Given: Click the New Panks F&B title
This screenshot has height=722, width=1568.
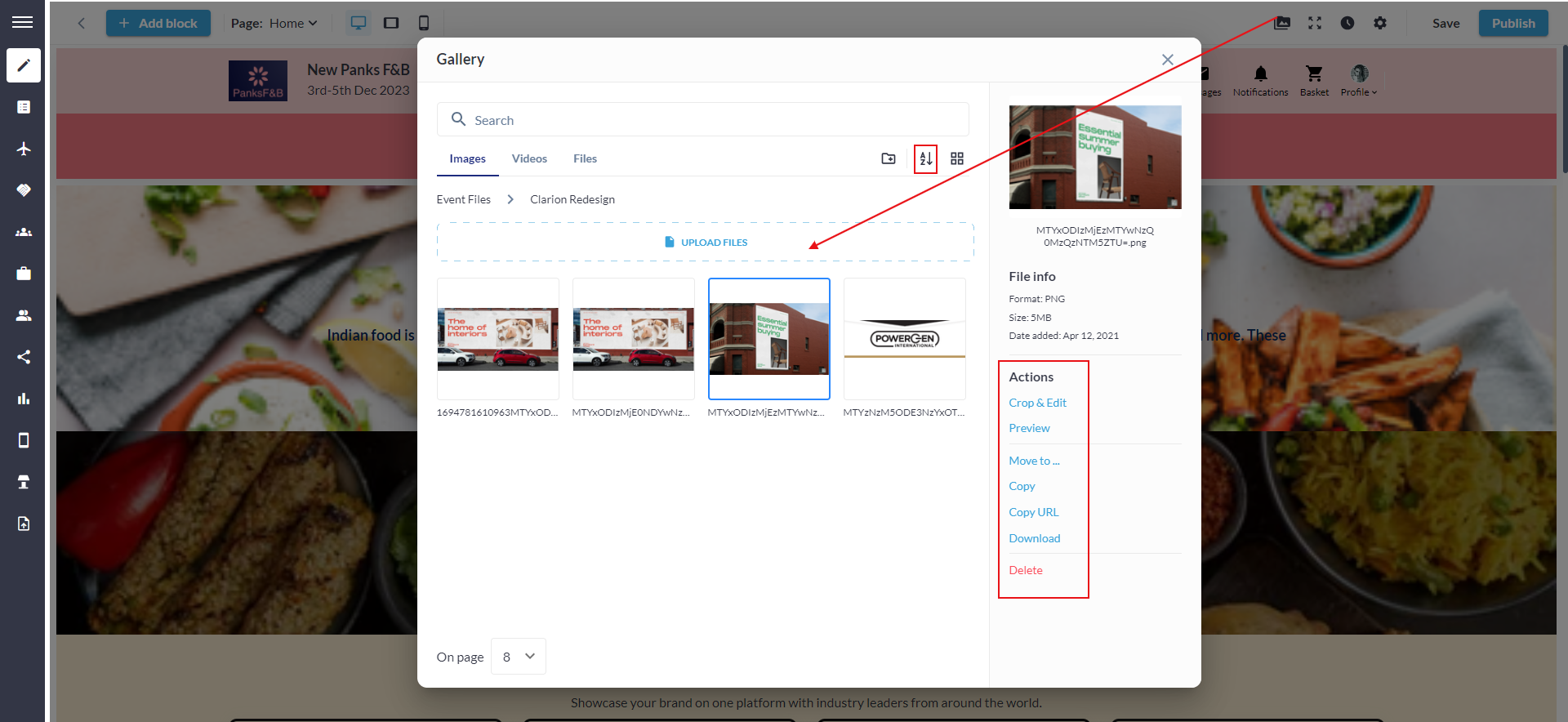Looking at the screenshot, I should (x=359, y=70).
